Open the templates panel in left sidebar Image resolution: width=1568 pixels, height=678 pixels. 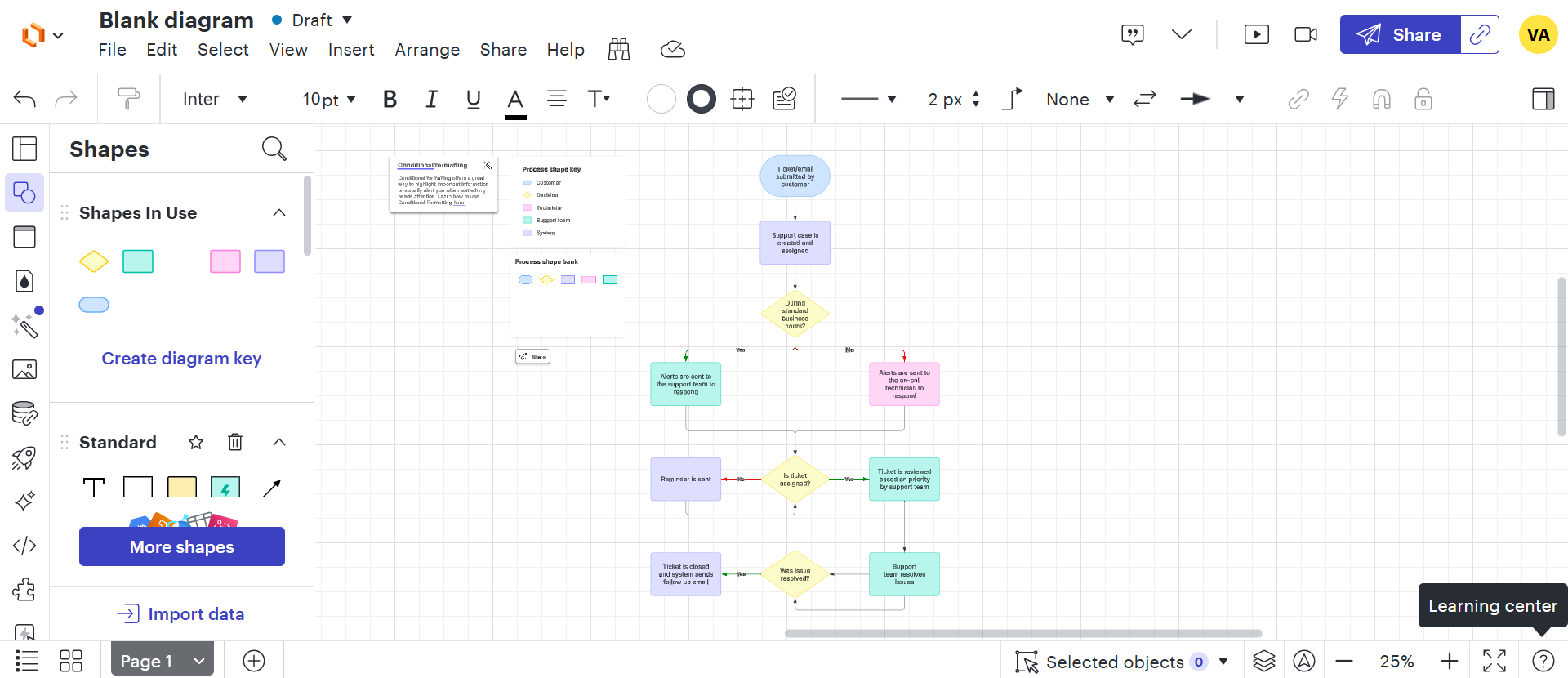24,149
